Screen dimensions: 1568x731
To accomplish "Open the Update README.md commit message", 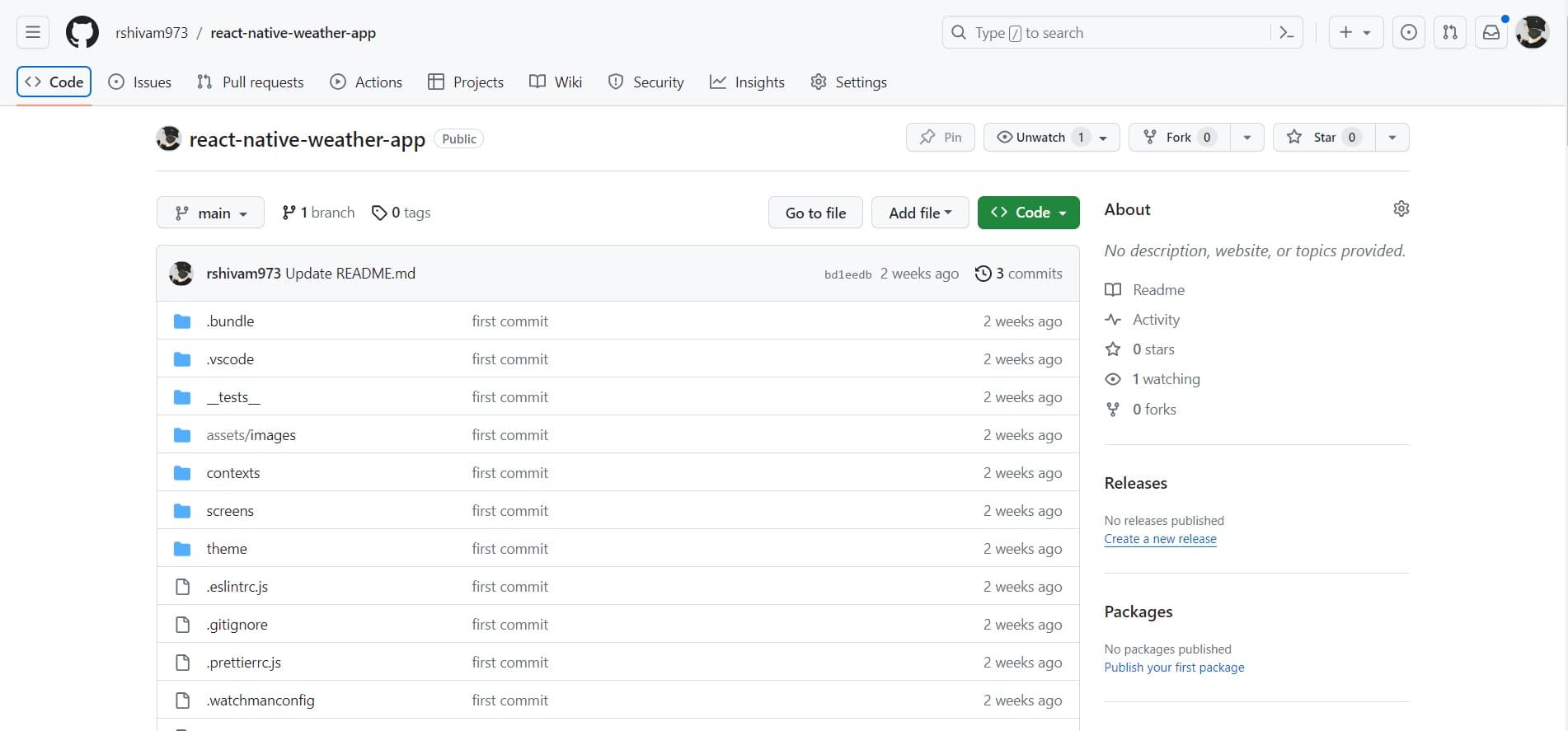I will click(350, 274).
